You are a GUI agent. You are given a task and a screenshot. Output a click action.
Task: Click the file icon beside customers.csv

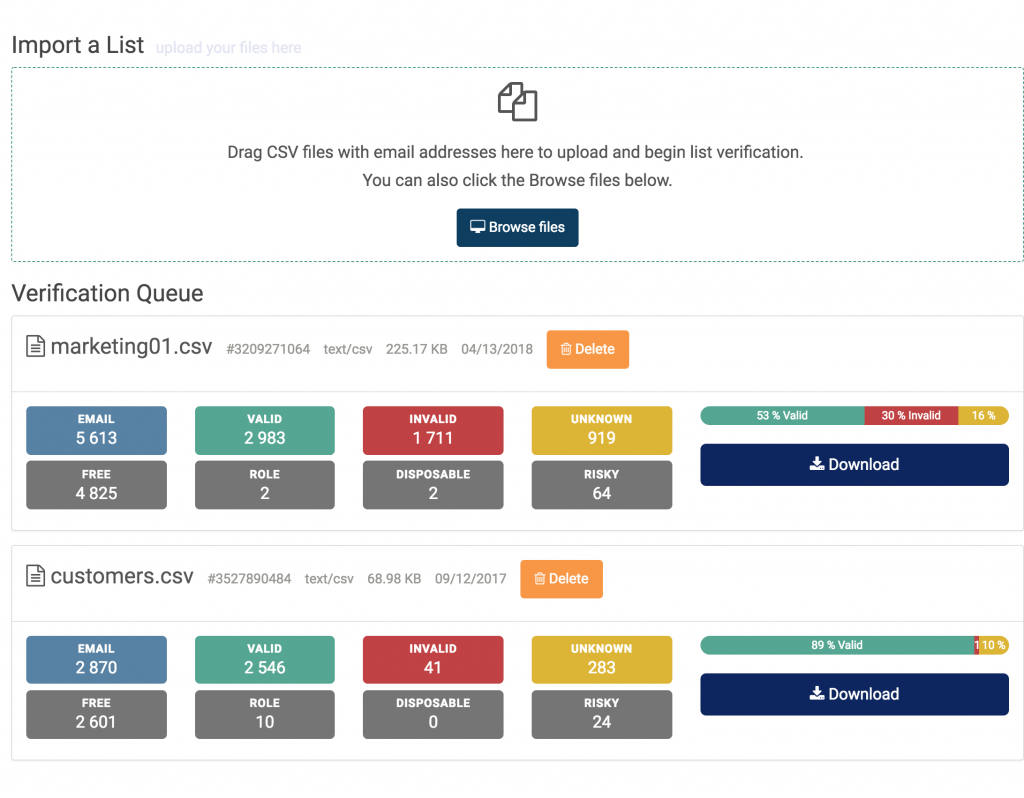[x=35, y=576]
